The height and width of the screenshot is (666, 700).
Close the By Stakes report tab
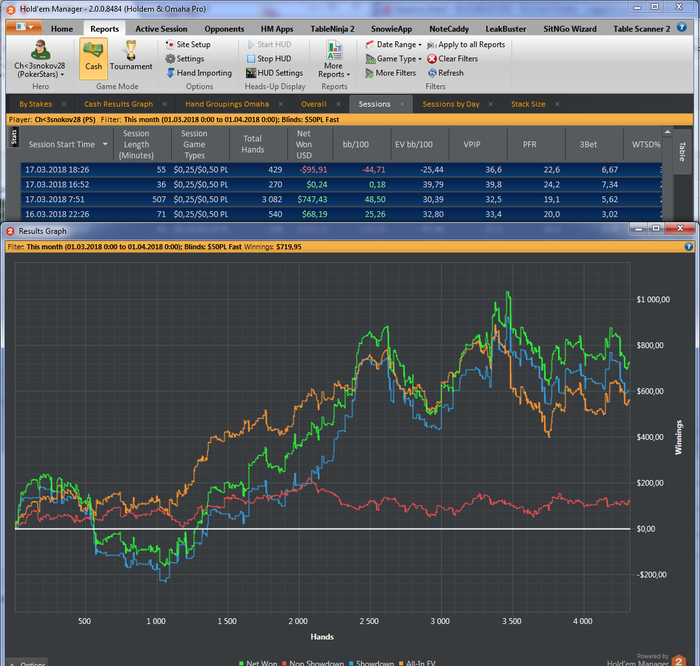point(64,104)
